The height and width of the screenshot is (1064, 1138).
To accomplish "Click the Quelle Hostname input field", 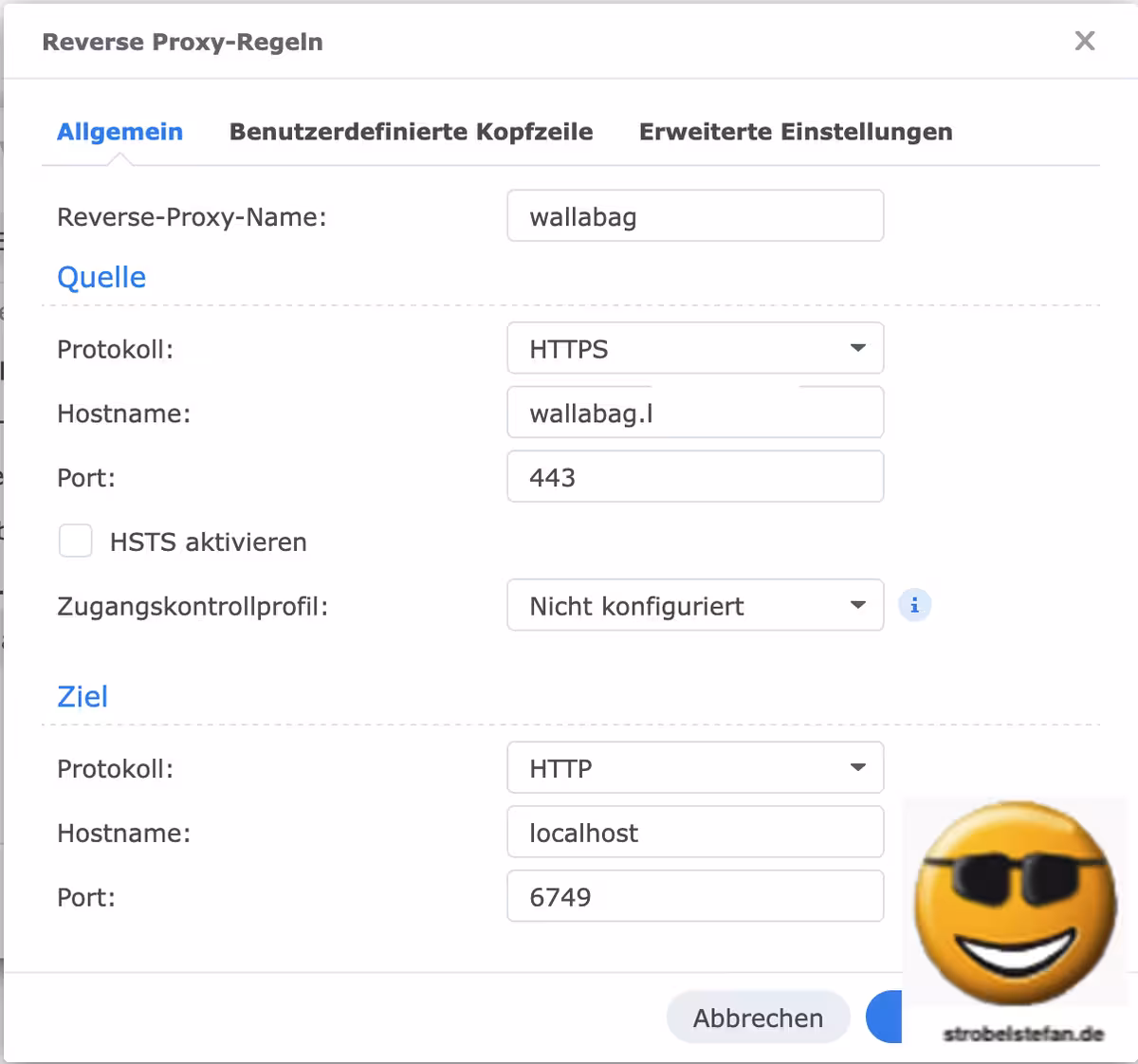I will (695, 413).
